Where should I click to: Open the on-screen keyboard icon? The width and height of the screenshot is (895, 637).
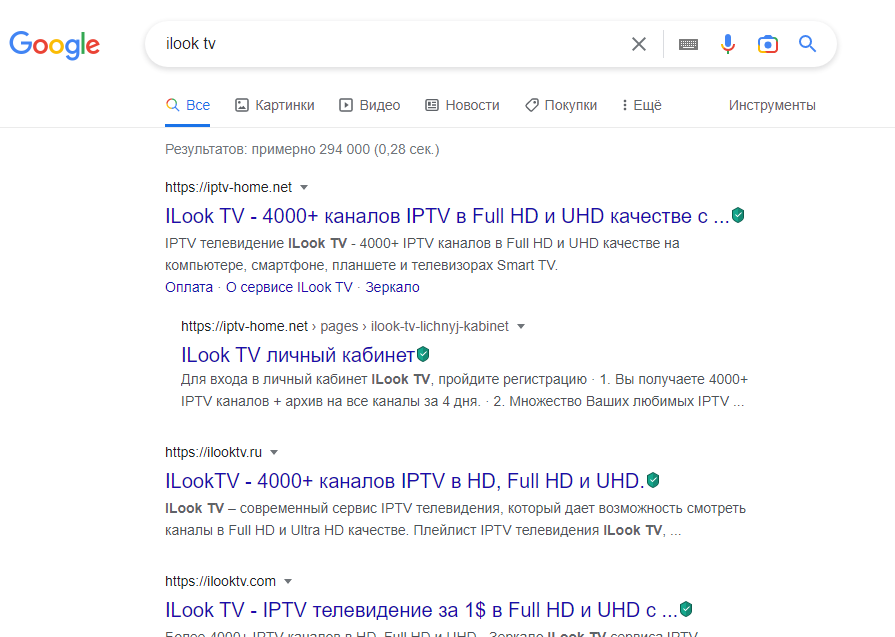(x=688, y=43)
